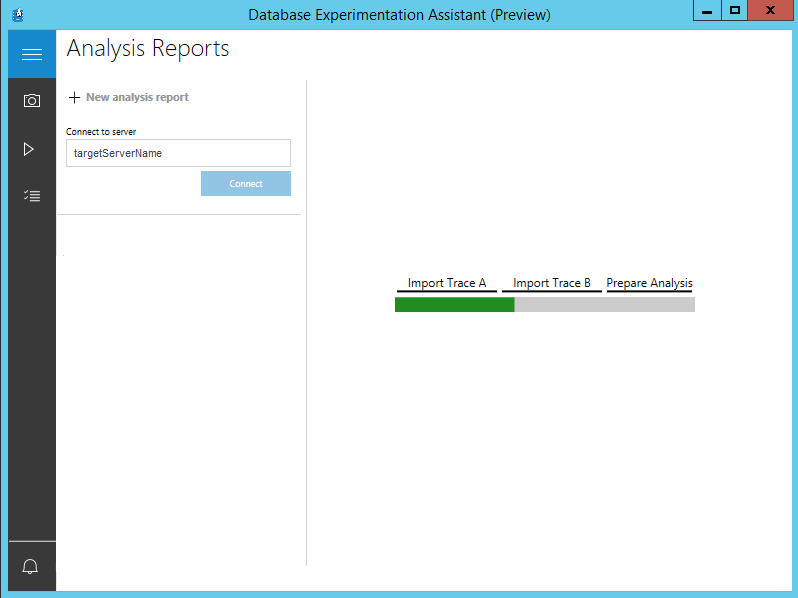Click the green portion of progress bar
798x598 pixels.
(454, 304)
